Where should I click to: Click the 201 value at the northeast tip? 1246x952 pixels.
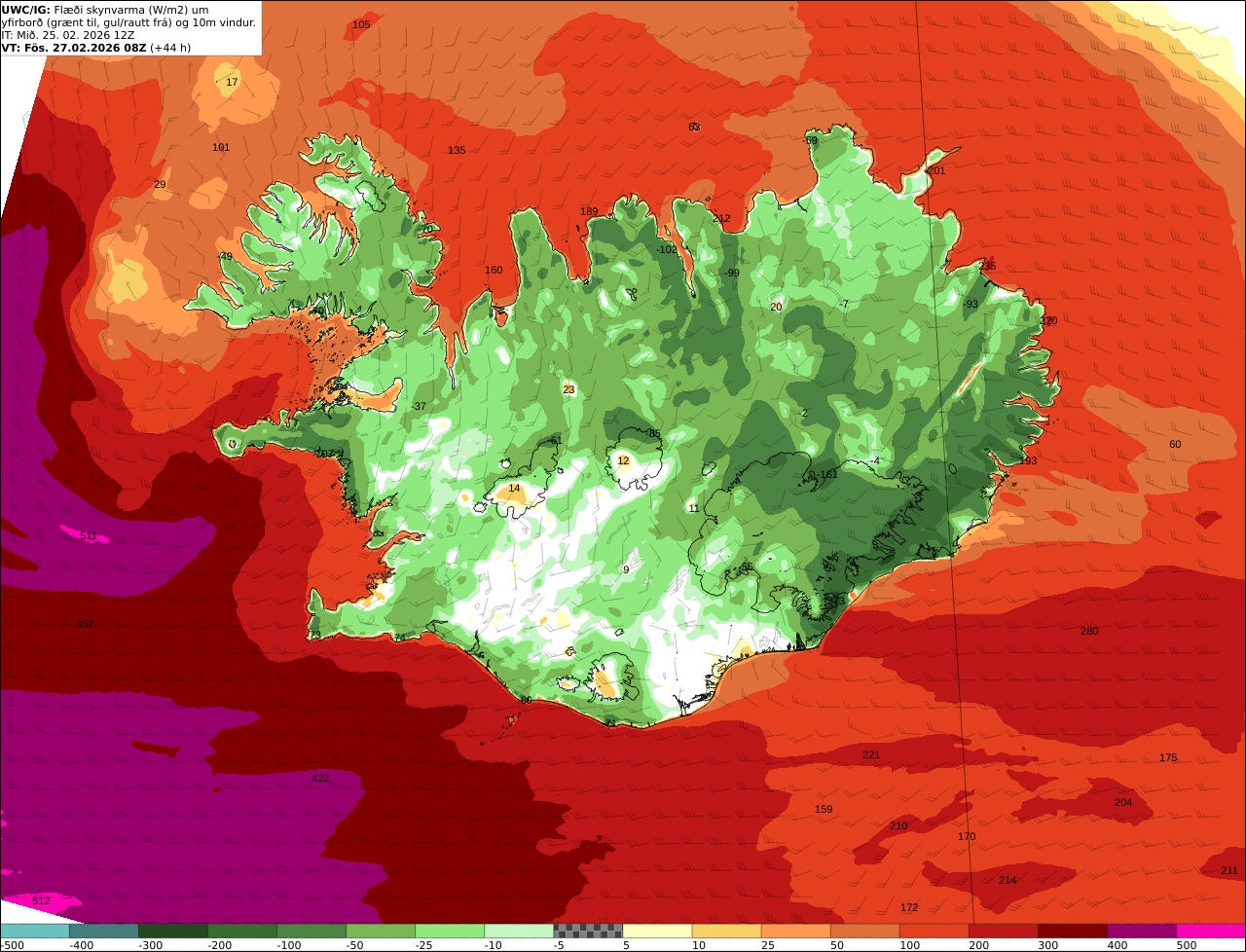[x=936, y=171]
